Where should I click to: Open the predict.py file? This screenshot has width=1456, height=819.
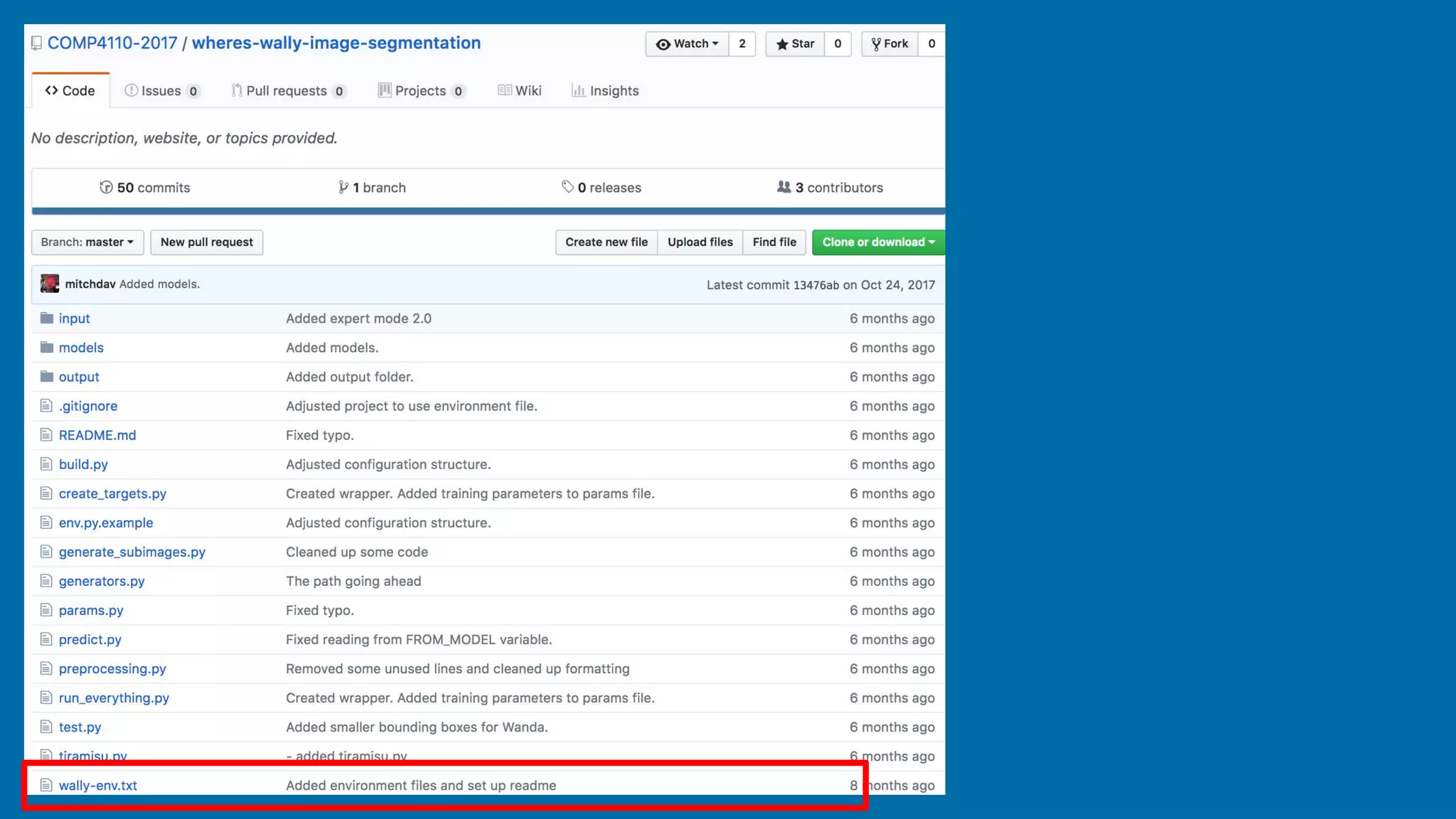pyautogui.click(x=90, y=639)
